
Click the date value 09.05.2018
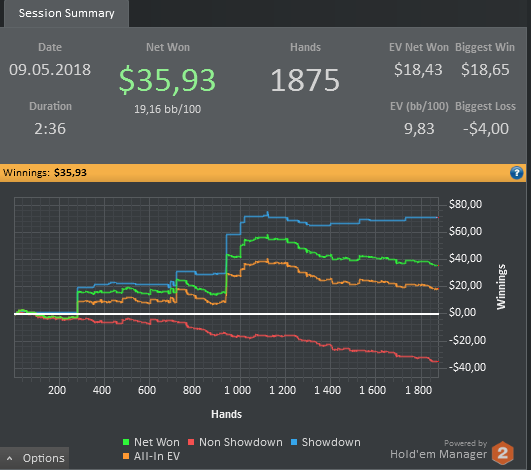50,70
